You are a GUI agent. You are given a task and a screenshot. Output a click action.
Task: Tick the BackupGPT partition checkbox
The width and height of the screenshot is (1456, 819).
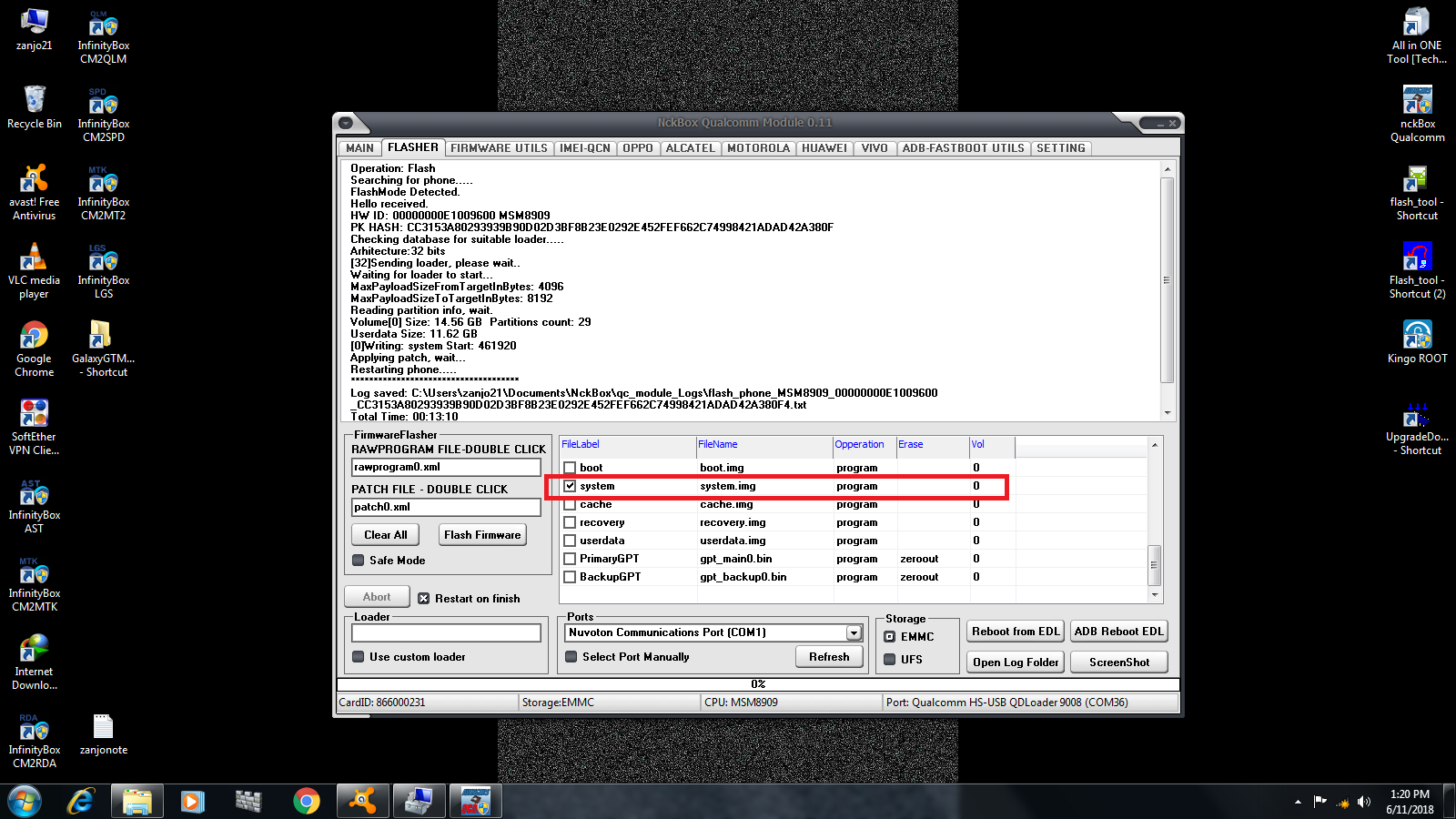570,577
